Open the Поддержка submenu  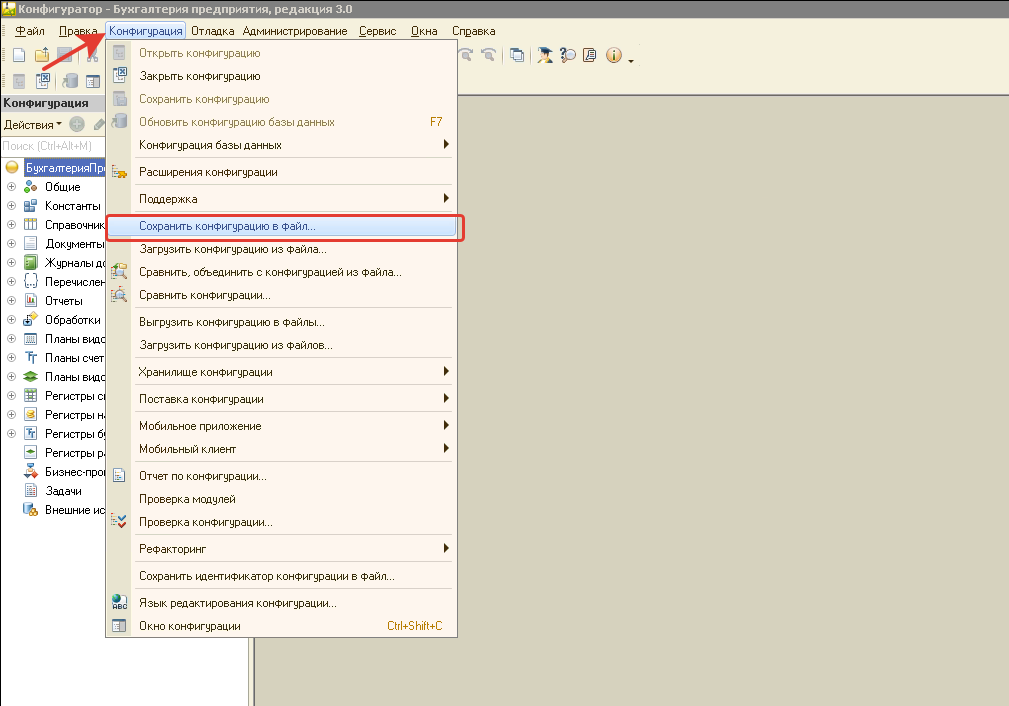(x=281, y=199)
